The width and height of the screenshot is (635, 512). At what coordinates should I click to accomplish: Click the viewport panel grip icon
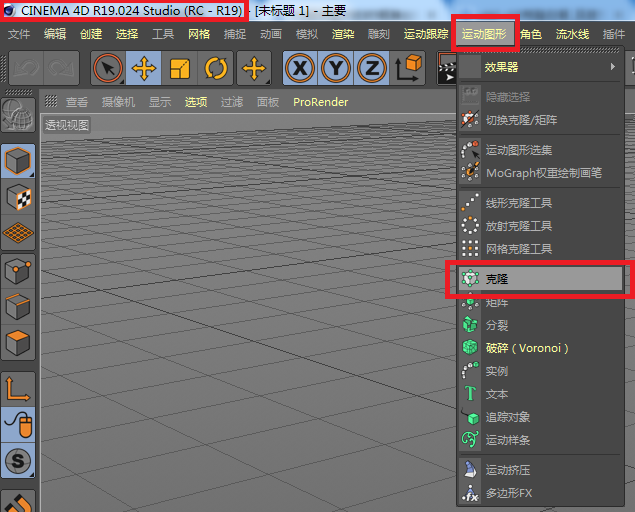pos(51,101)
